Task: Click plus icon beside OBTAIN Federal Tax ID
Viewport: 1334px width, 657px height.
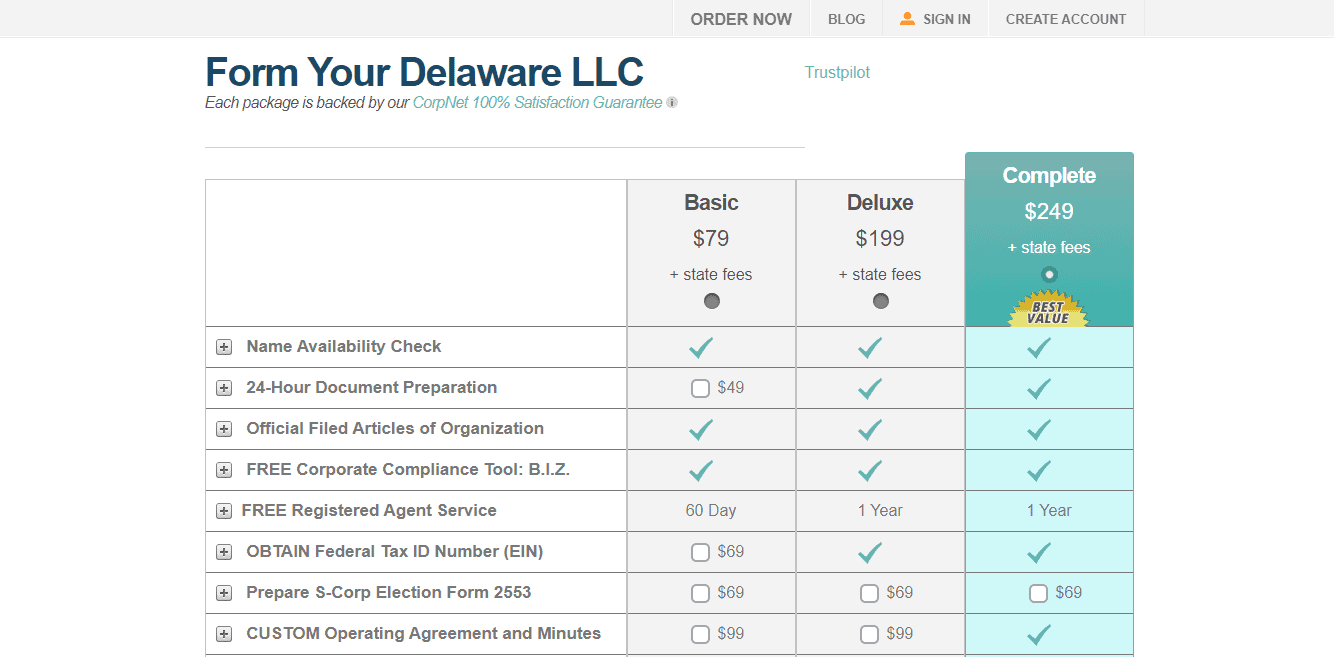Action: point(224,552)
